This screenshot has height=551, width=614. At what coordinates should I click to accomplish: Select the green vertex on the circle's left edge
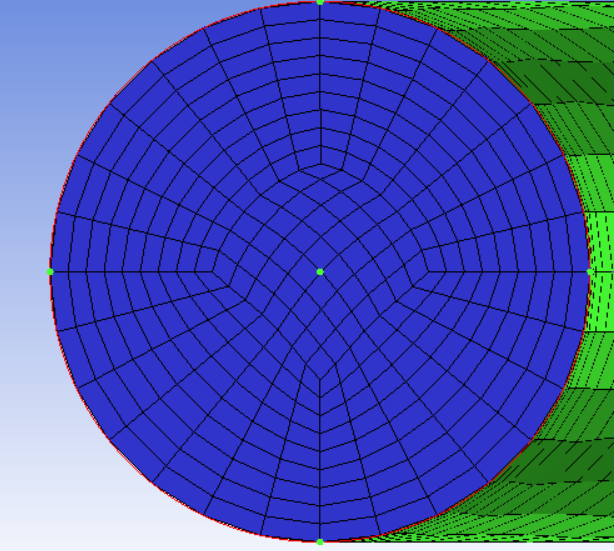tap(50, 272)
